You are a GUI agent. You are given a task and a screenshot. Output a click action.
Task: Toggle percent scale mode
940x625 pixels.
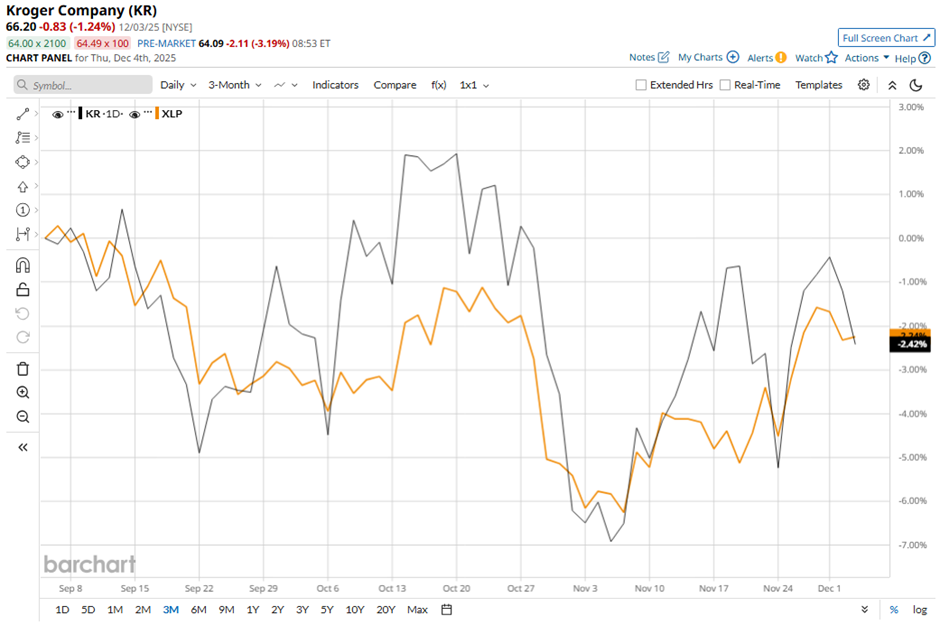click(x=894, y=609)
